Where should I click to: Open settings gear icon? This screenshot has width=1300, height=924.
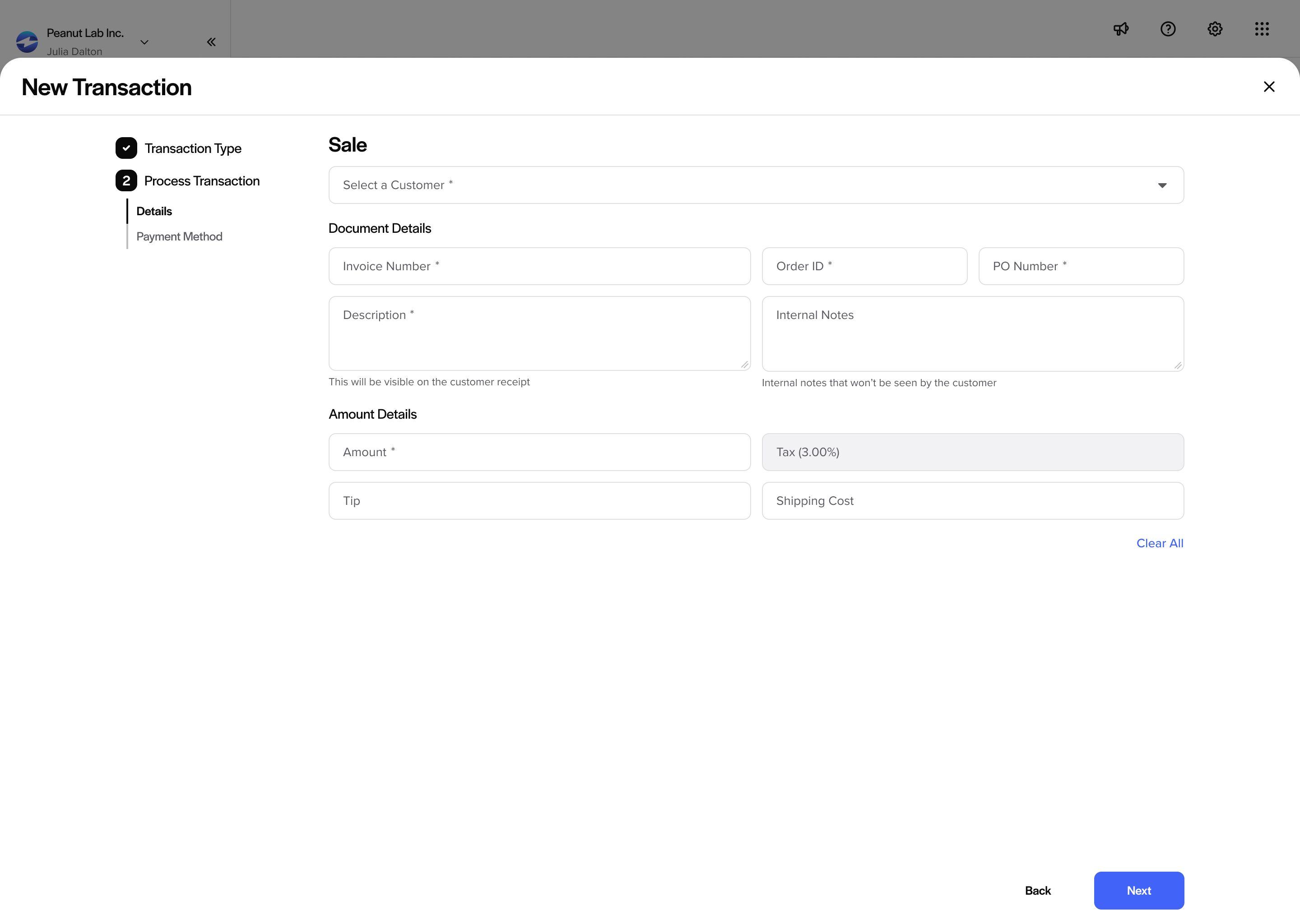click(x=1215, y=29)
